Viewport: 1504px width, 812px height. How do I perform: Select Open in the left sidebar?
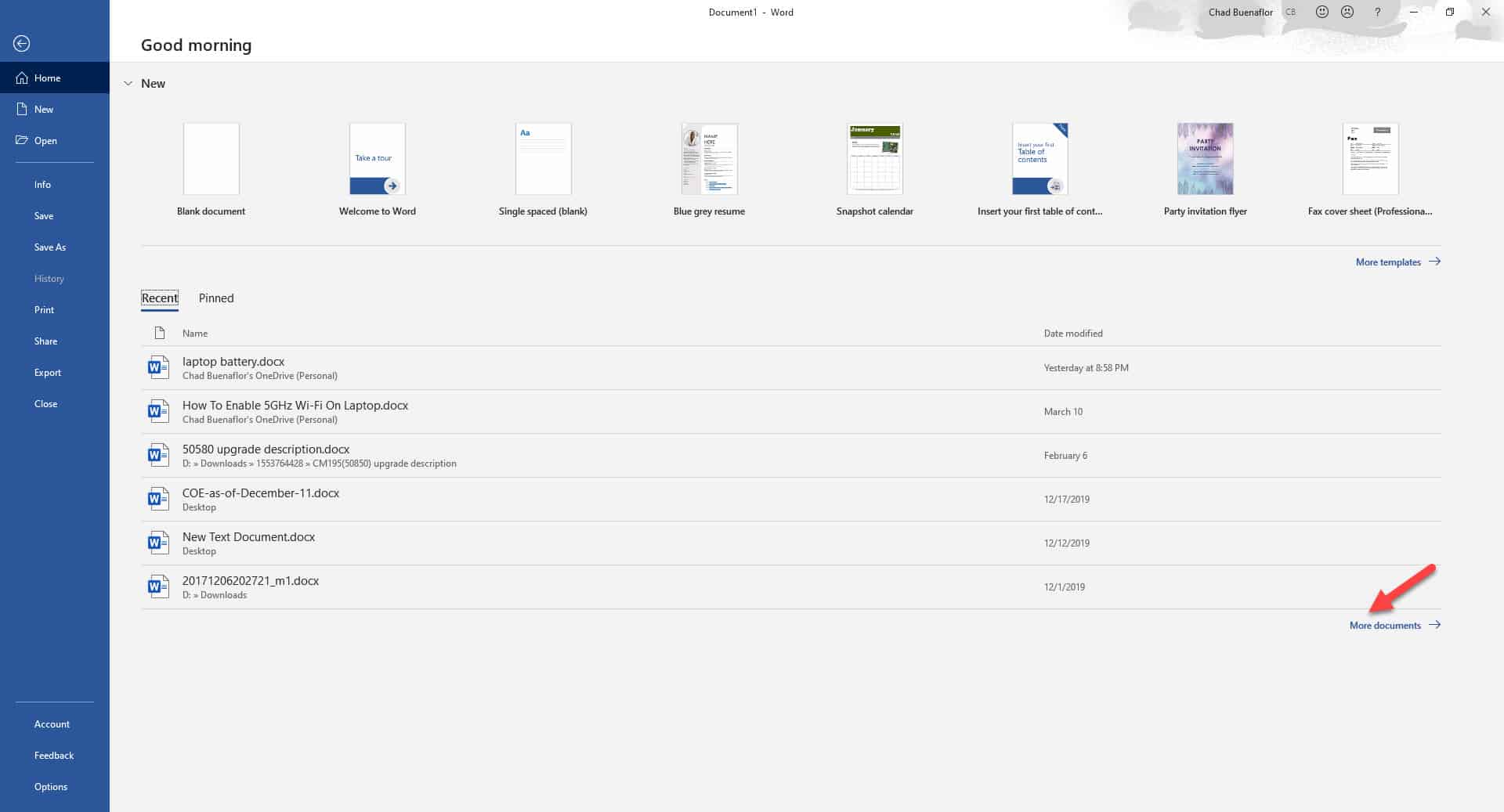tap(55, 140)
